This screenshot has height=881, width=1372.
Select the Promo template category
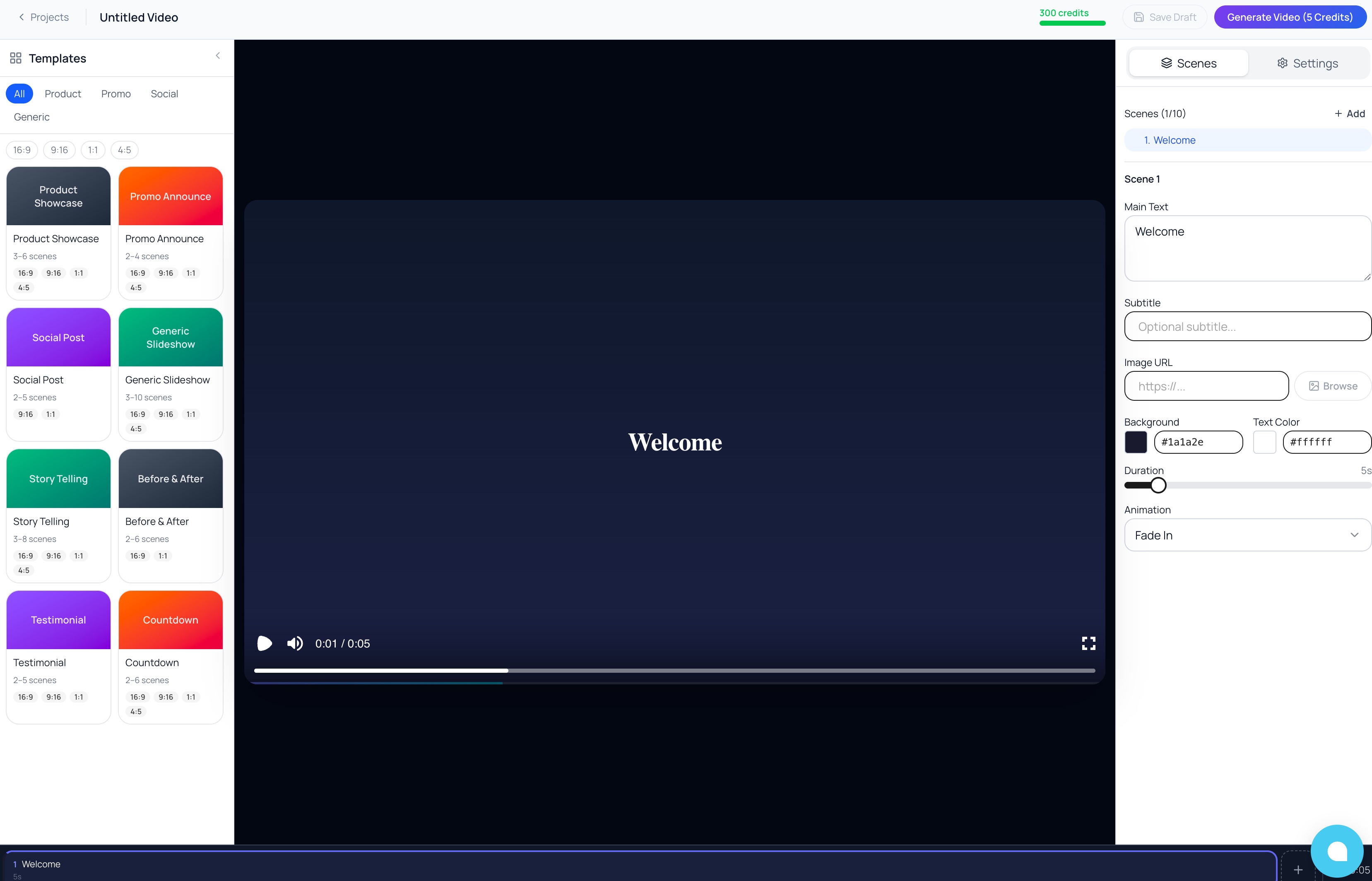(116, 94)
